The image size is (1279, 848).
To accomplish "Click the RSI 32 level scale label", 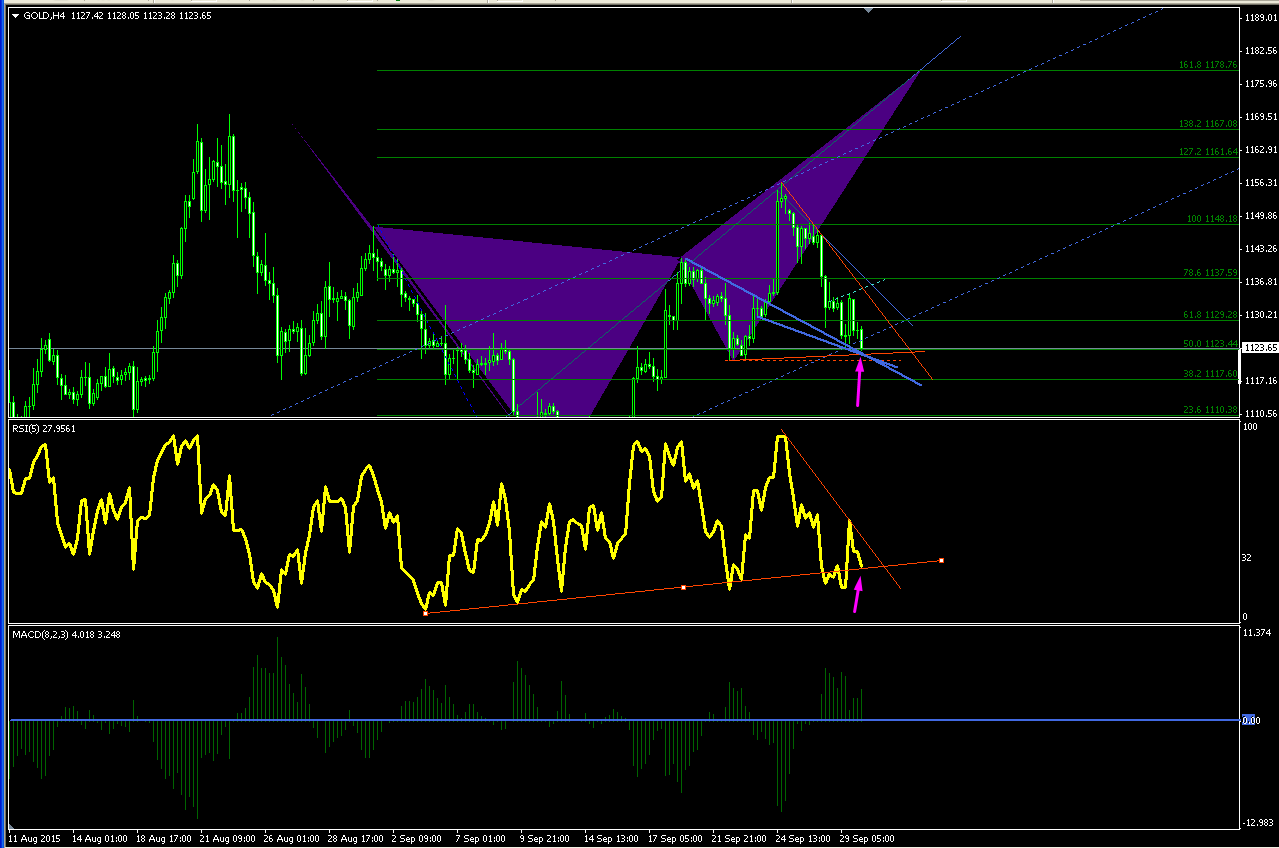I will (1247, 557).
